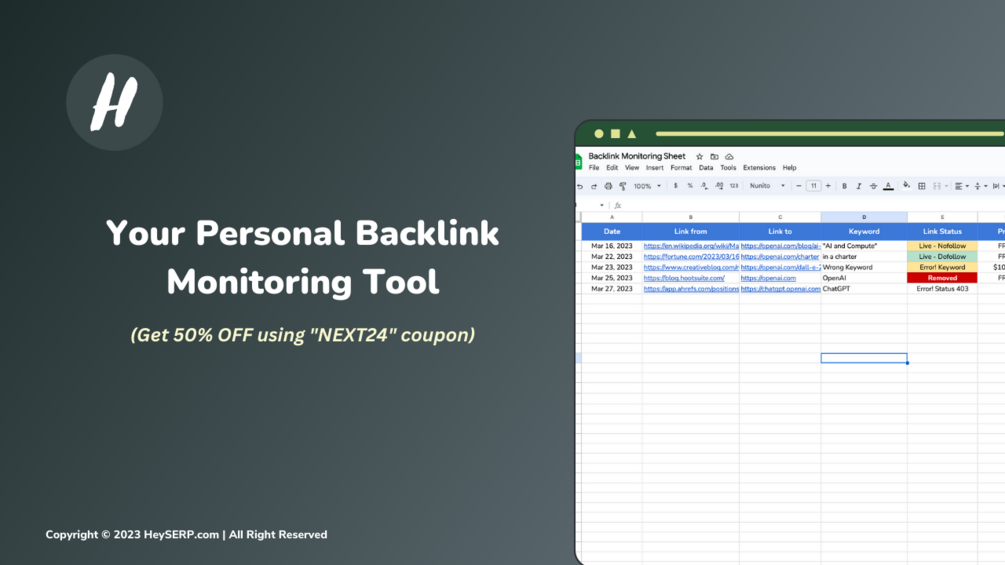Open the Format menu
The image size is (1005, 565).
[x=681, y=168]
